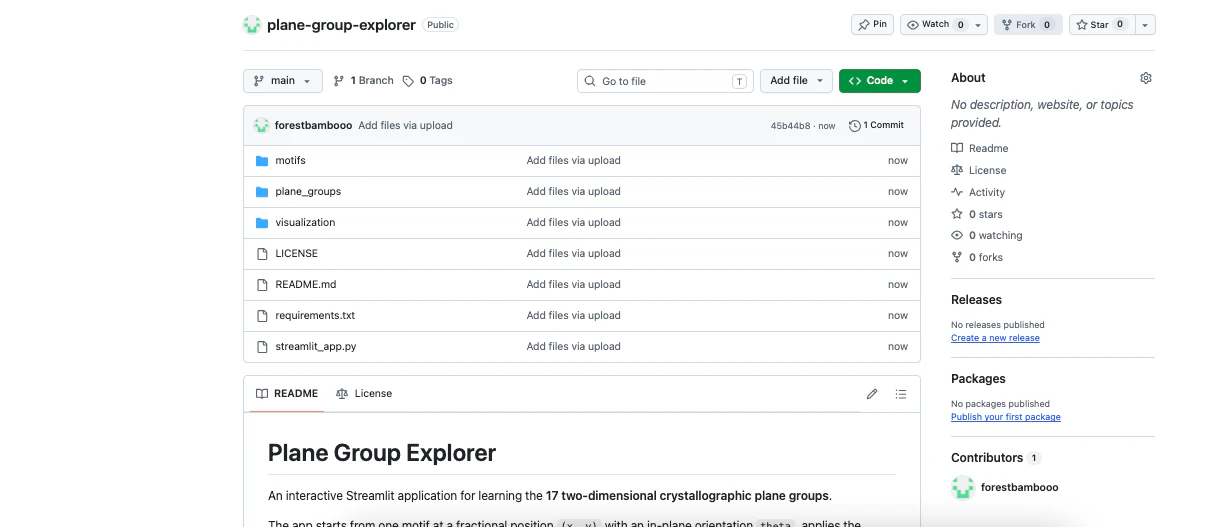Open the visualization folder name
This screenshot has width=1206, height=527.
pyautogui.click(x=305, y=223)
